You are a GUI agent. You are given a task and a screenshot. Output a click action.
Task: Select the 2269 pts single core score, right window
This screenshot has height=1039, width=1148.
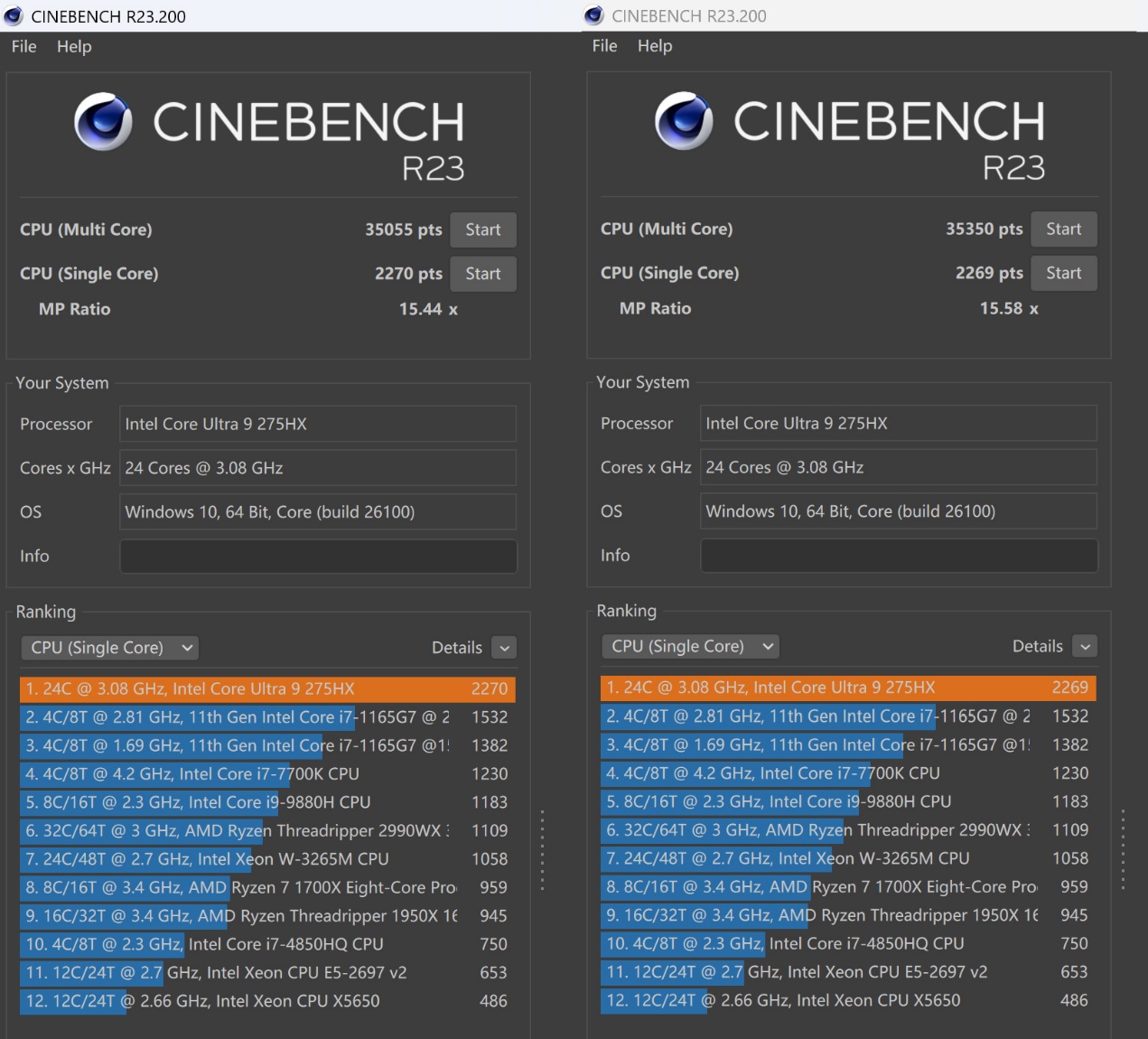[x=989, y=273]
